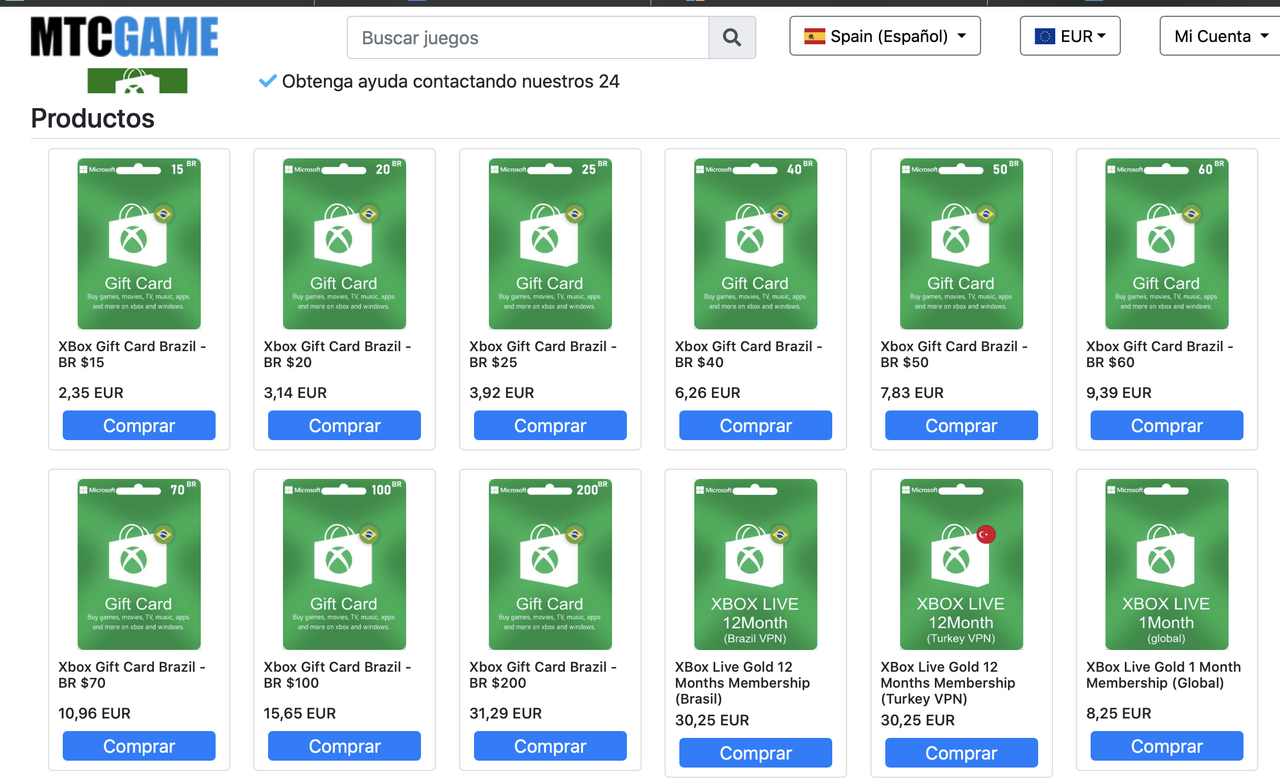The height and width of the screenshot is (781, 1280).
Task: Open the BR $40 gift card image
Action: tap(756, 244)
